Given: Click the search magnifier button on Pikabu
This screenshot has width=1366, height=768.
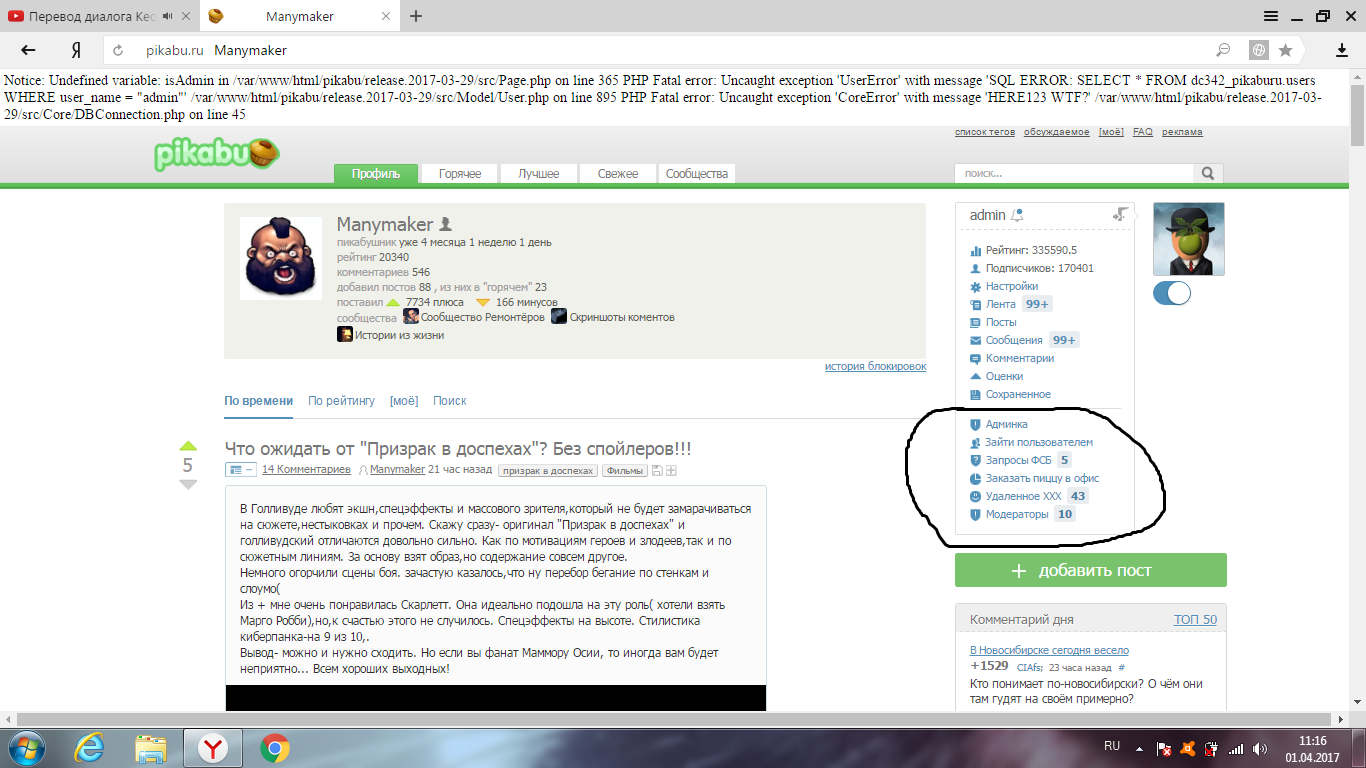Looking at the screenshot, I should [x=1208, y=173].
